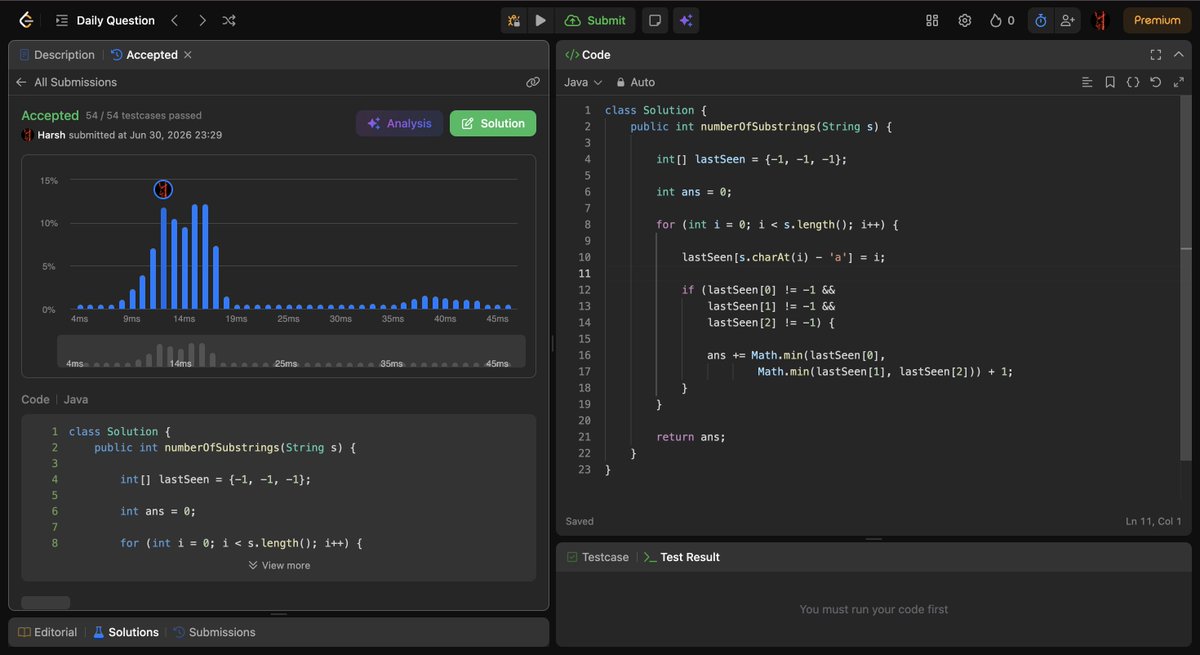Screen dimensions: 1200x655
Task: Maximize the code editor panel
Action: pos(1155,55)
